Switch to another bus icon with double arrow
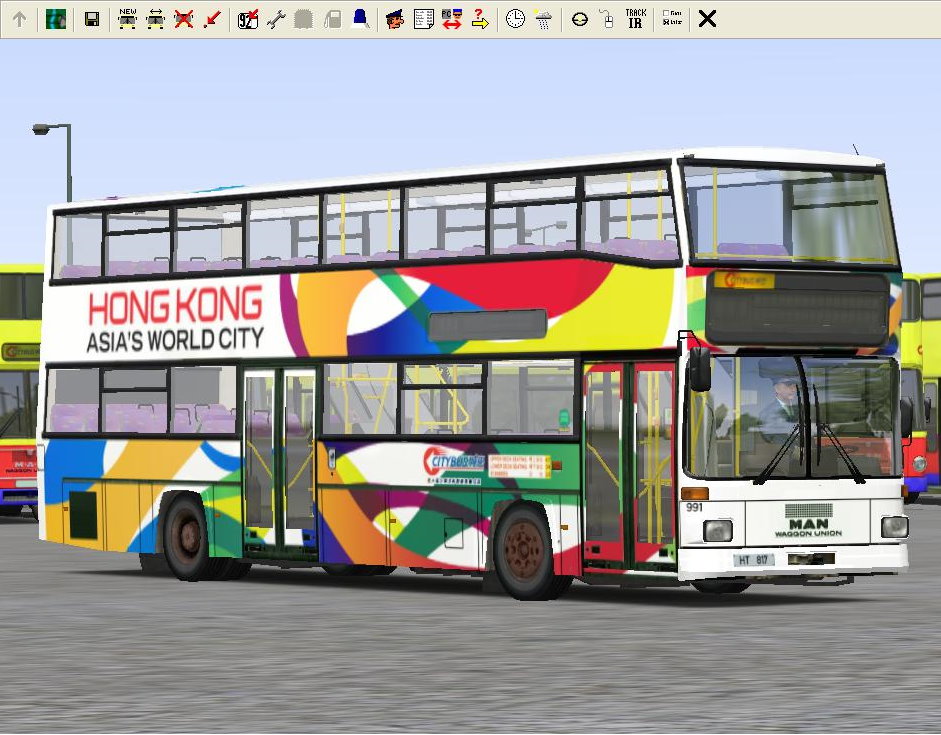The image size is (941, 735). (x=155, y=19)
